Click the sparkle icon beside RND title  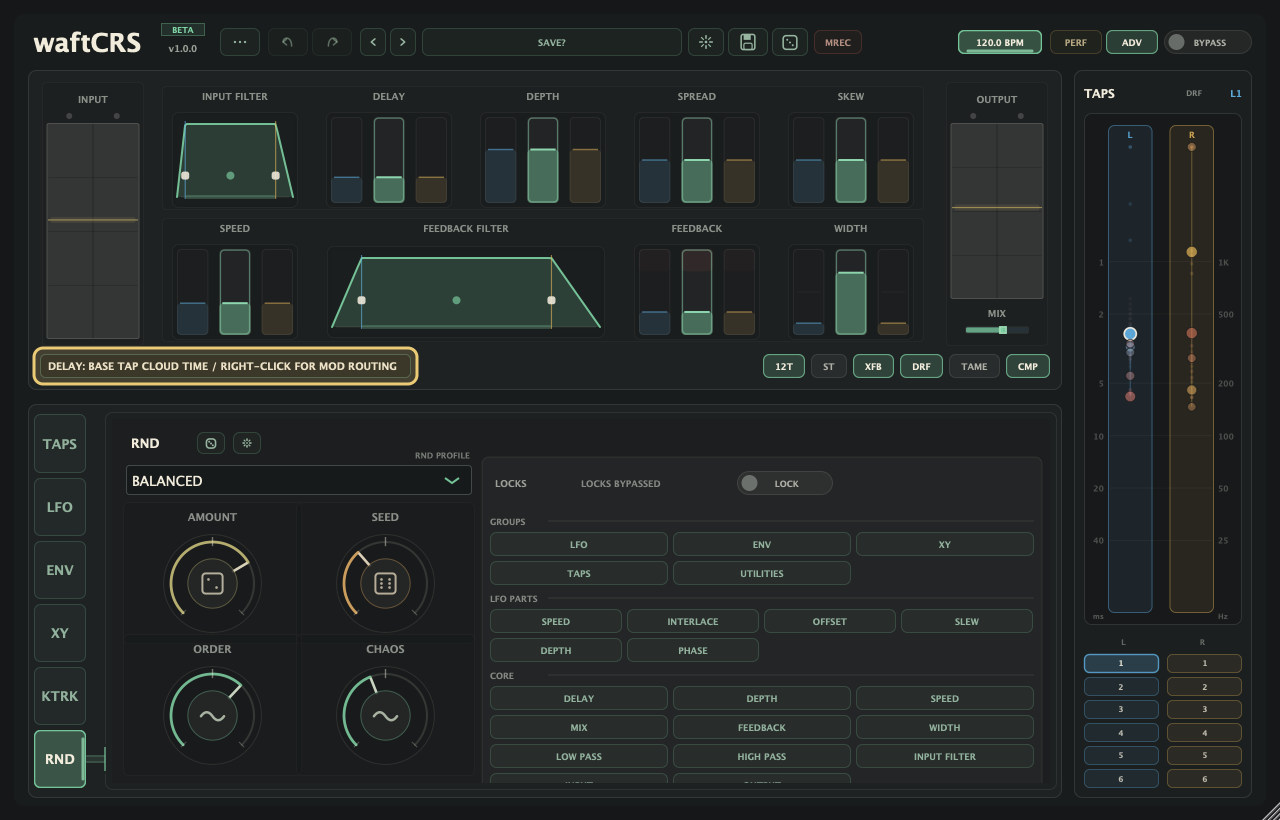(247, 443)
